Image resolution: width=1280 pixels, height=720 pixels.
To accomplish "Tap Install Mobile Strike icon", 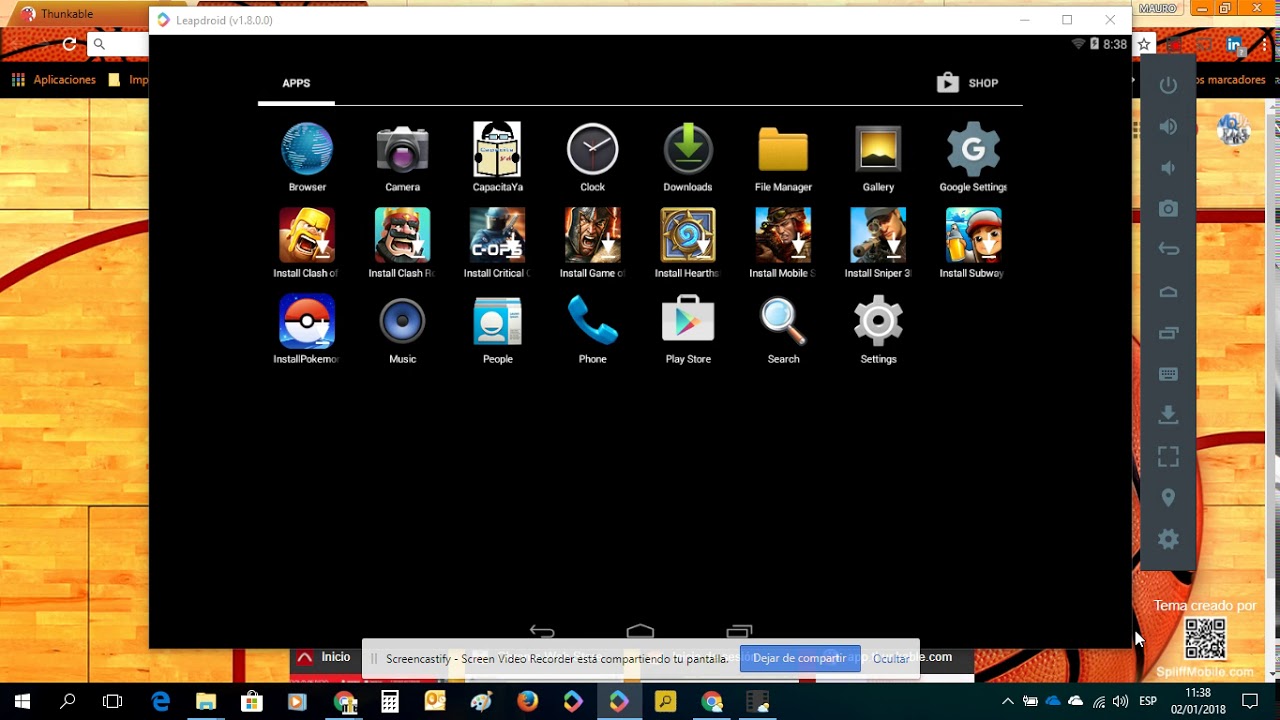I will [x=783, y=235].
